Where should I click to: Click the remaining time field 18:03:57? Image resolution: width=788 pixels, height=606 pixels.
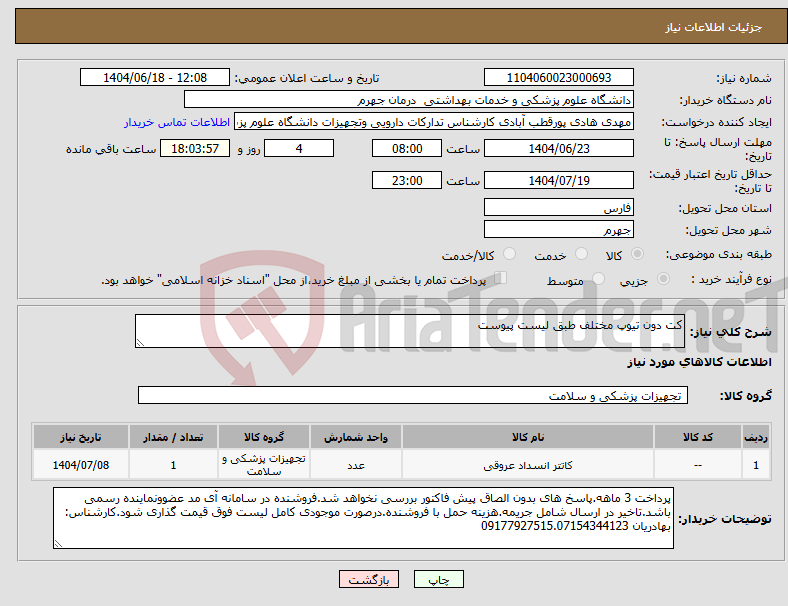point(195,148)
